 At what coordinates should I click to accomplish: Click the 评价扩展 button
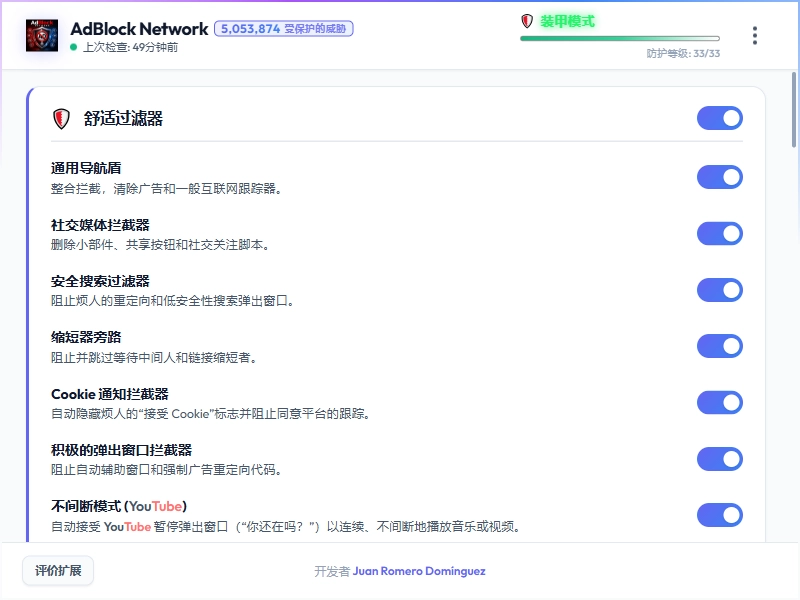pyautogui.click(x=58, y=570)
